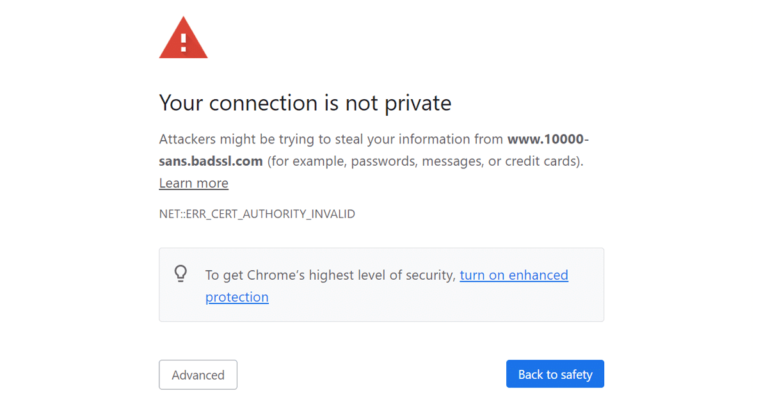Follow the turn on enhanced protection link
Viewport: 768px width, 402px height.
tap(514, 274)
